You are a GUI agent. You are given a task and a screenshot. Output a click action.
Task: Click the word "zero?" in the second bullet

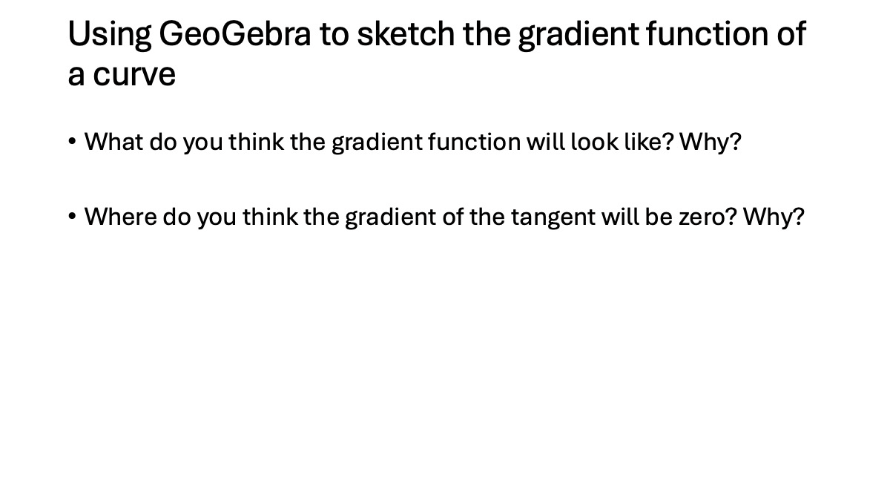(707, 217)
